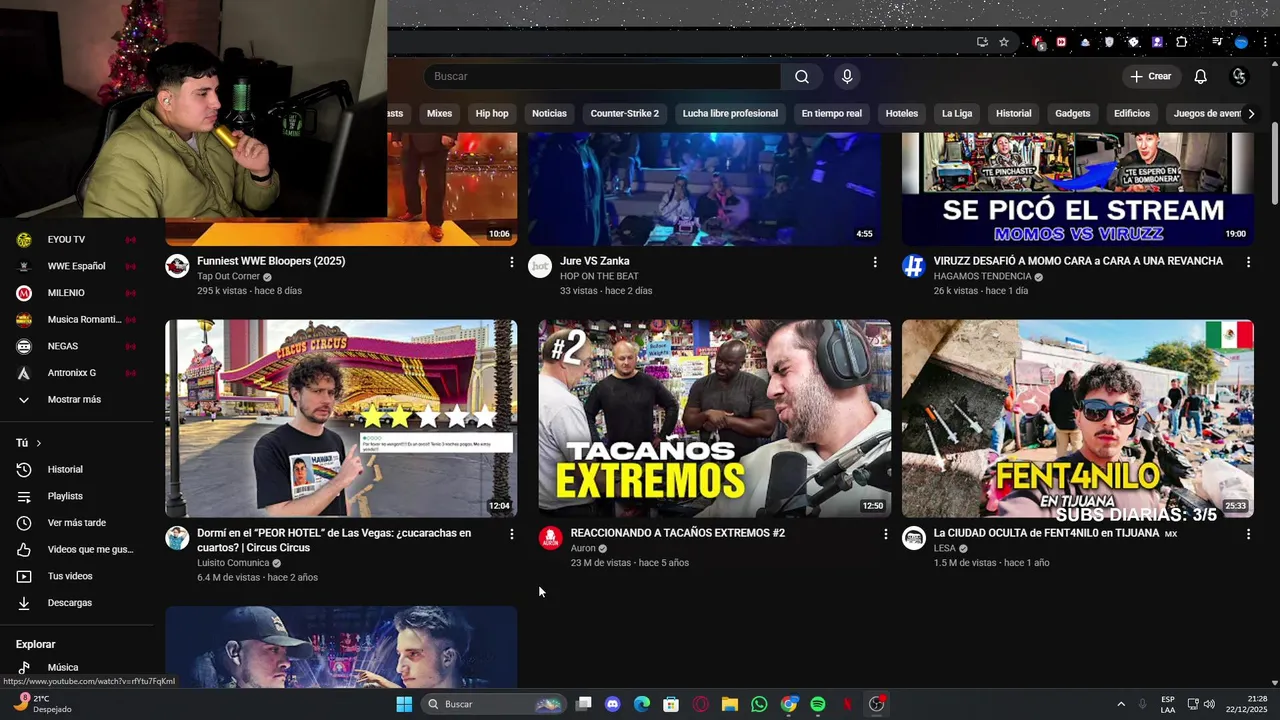This screenshot has height=720, width=1280.
Task: Expand Mostrar más in subscriptions list
Action: click(76, 400)
